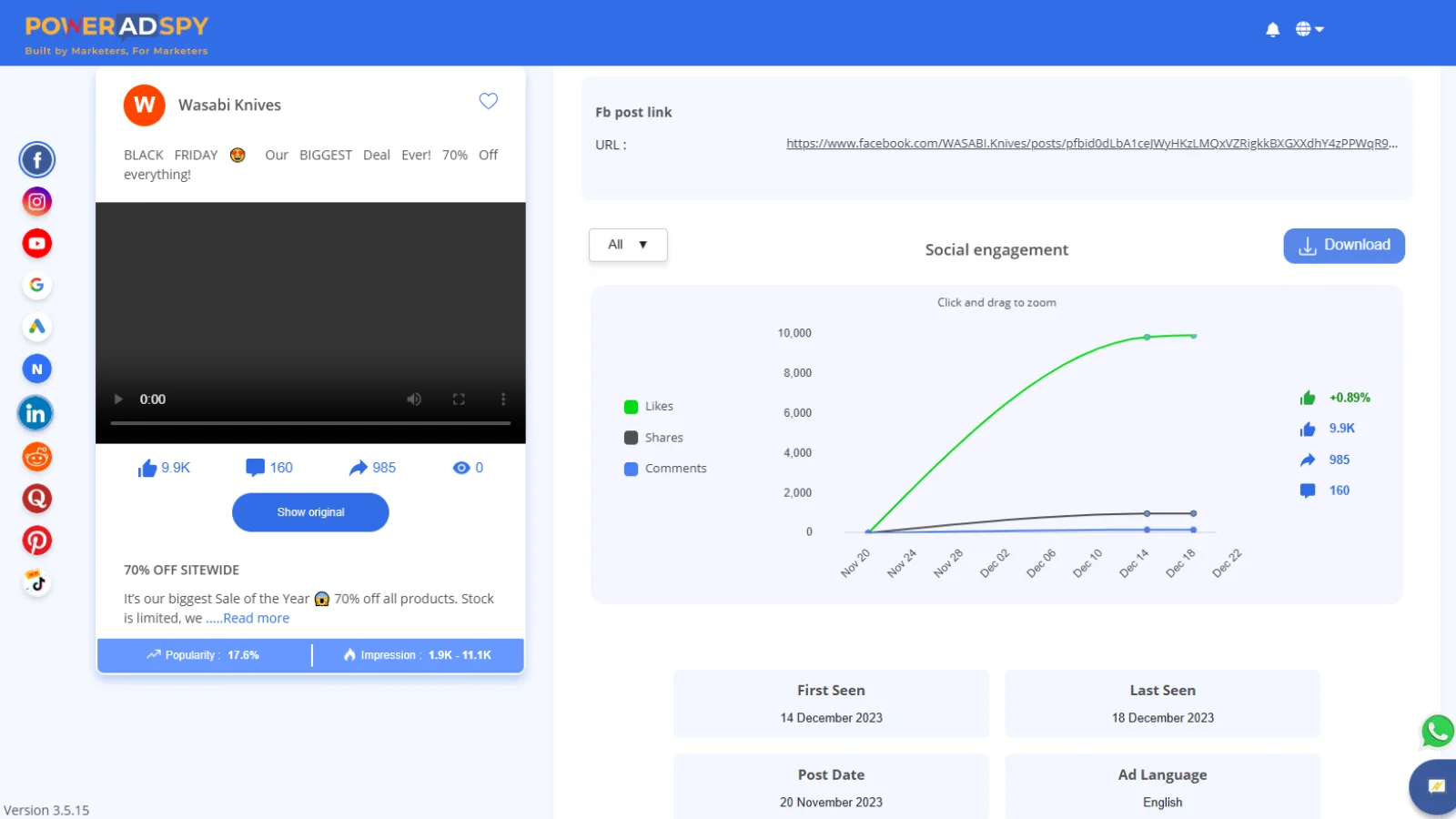The height and width of the screenshot is (819, 1456).
Task: Toggle the Comments series in the legend
Action: [665, 469]
